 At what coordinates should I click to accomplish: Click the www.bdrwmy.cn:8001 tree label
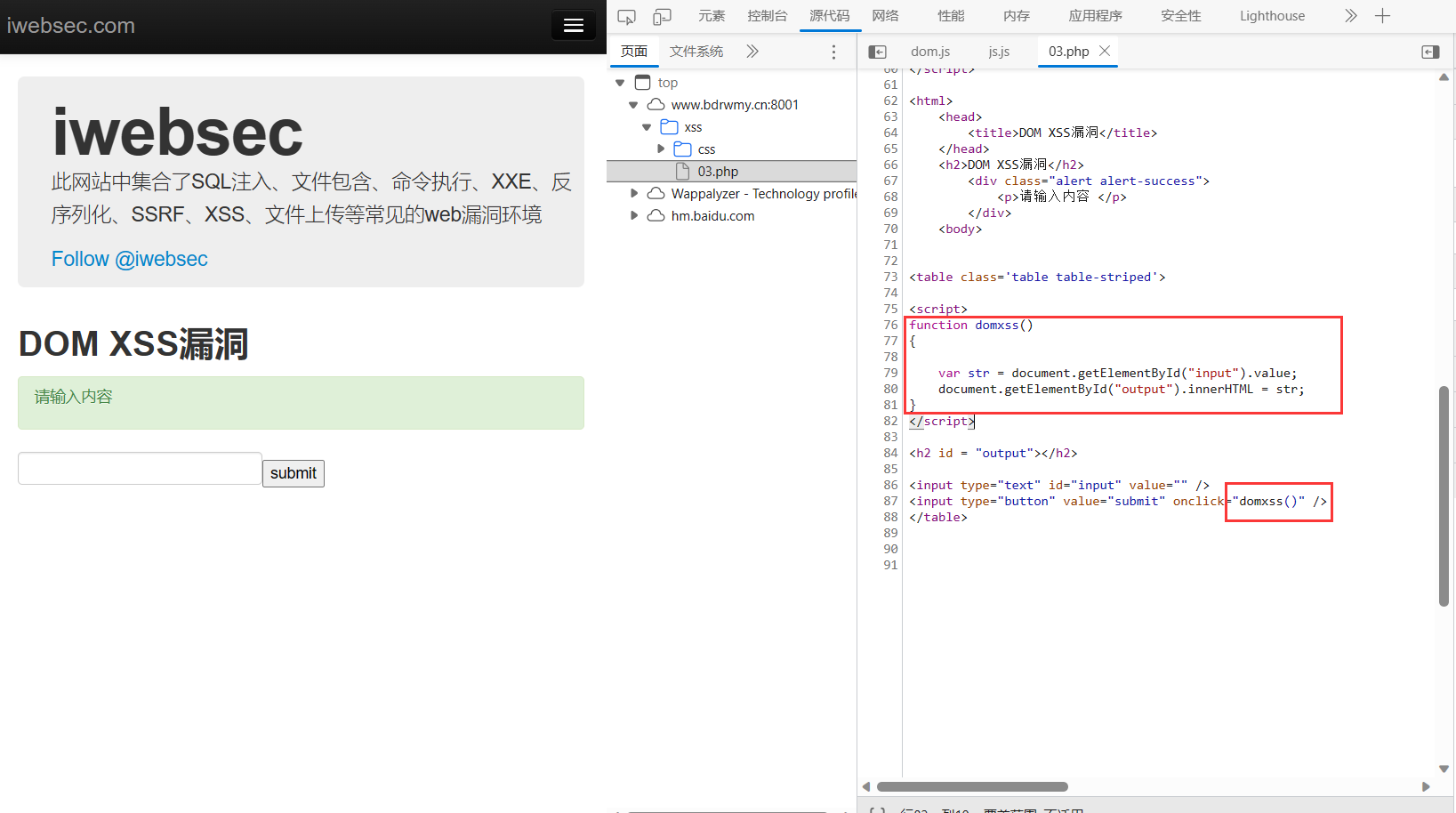tap(735, 105)
